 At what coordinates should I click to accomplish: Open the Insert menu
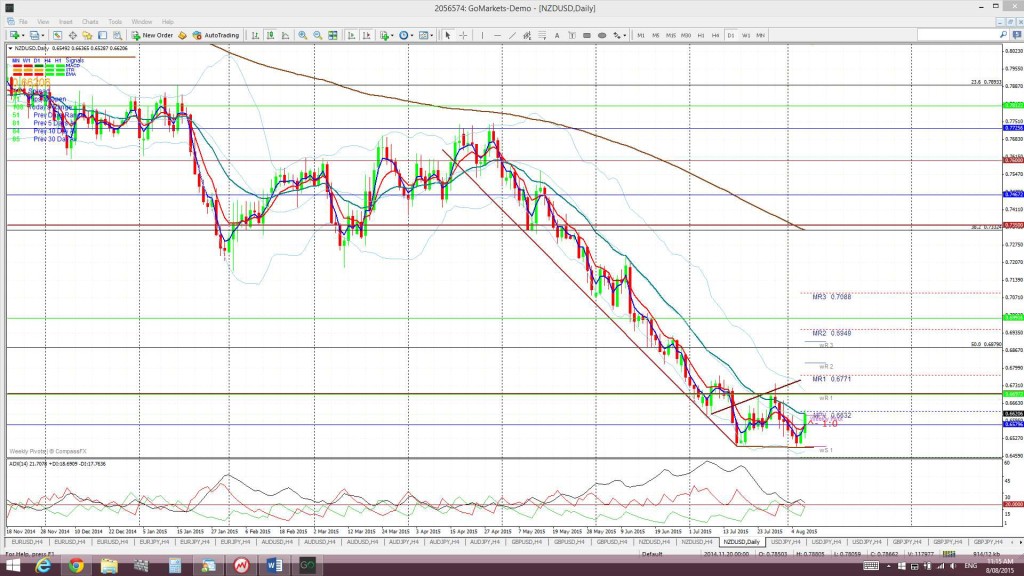[65, 22]
